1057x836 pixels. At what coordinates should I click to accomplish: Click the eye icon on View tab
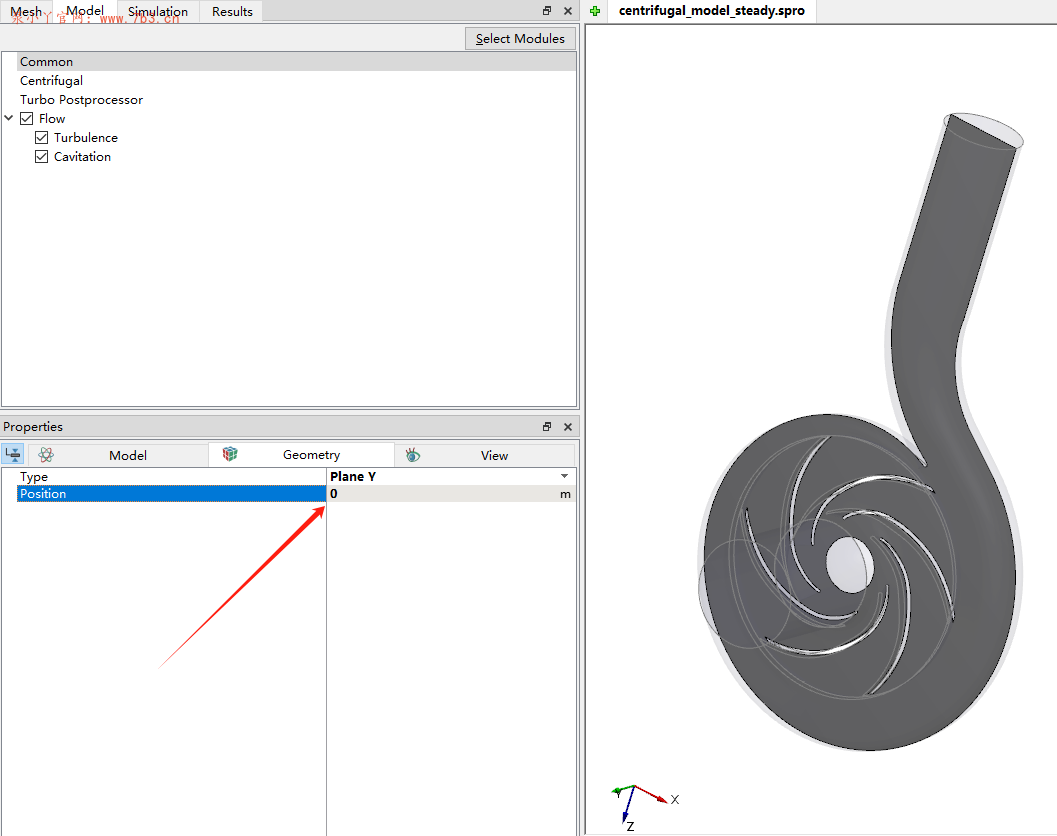413,455
